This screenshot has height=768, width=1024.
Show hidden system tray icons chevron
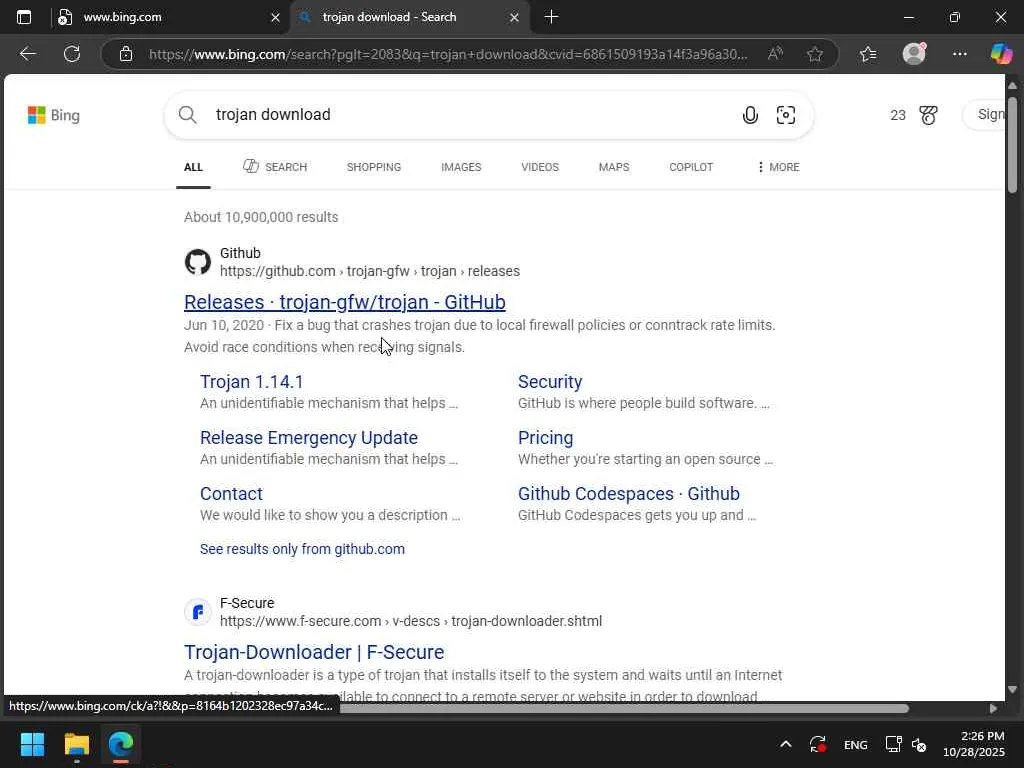786,744
